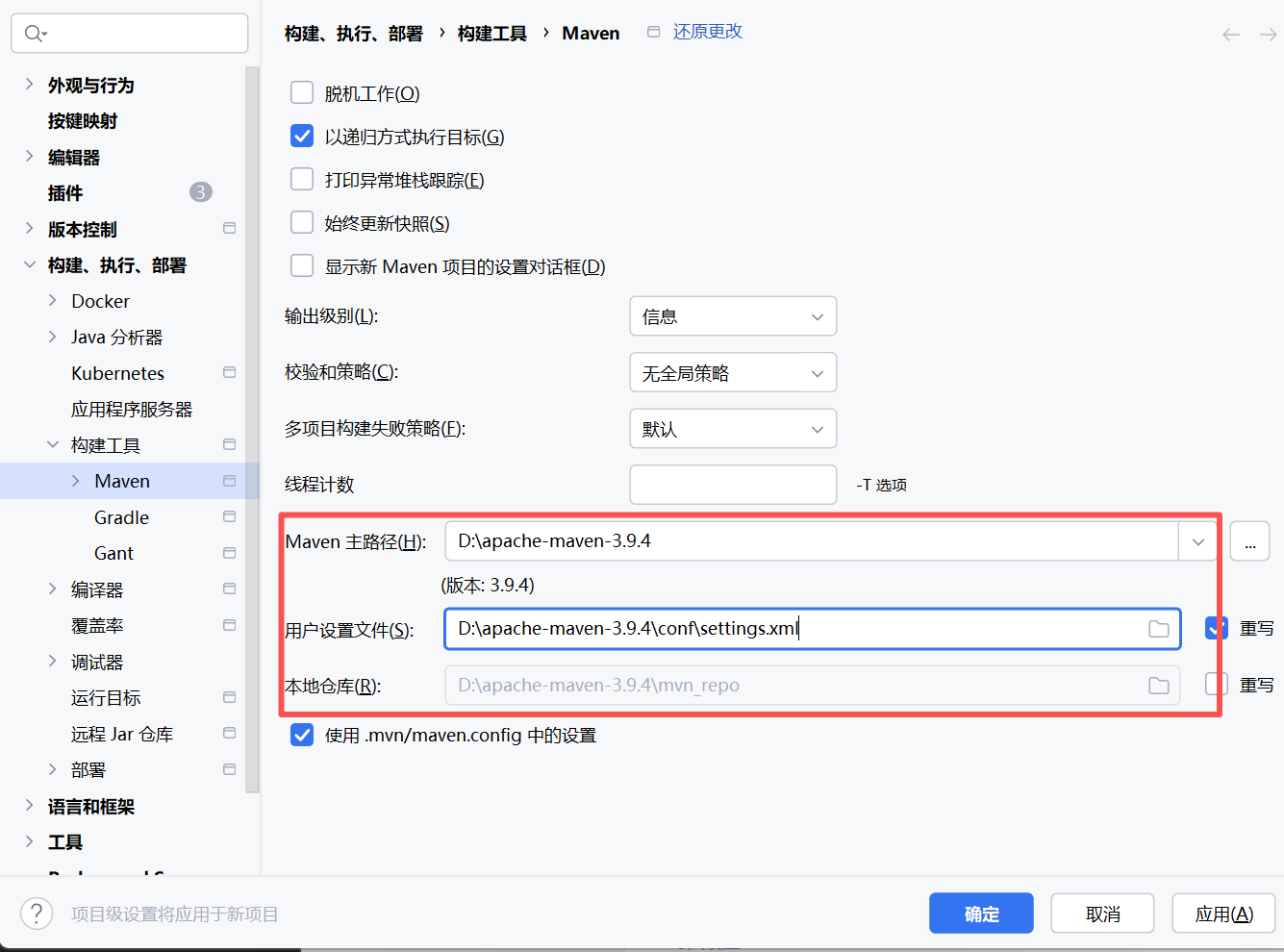Click the back navigation arrow
The height and width of the screenshot is (952, 1284).
(1231, 35)
